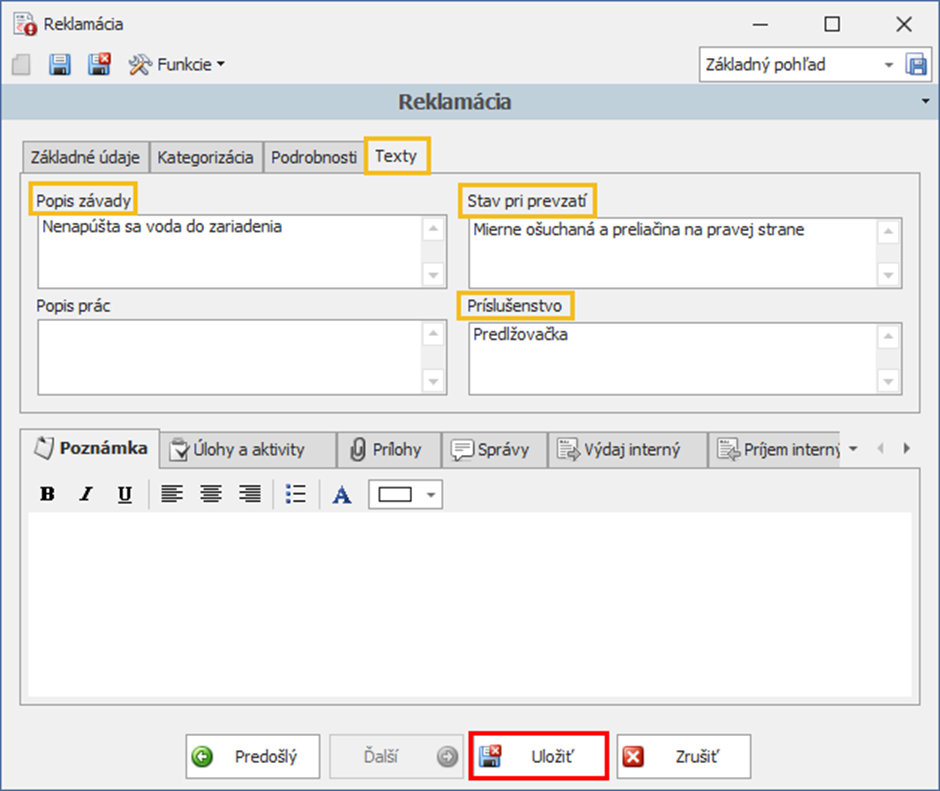Image resolution: width=940 pixels, height=791 pixels.
Task: Open font settings with the A icon
Action: (x=342, y=494)
